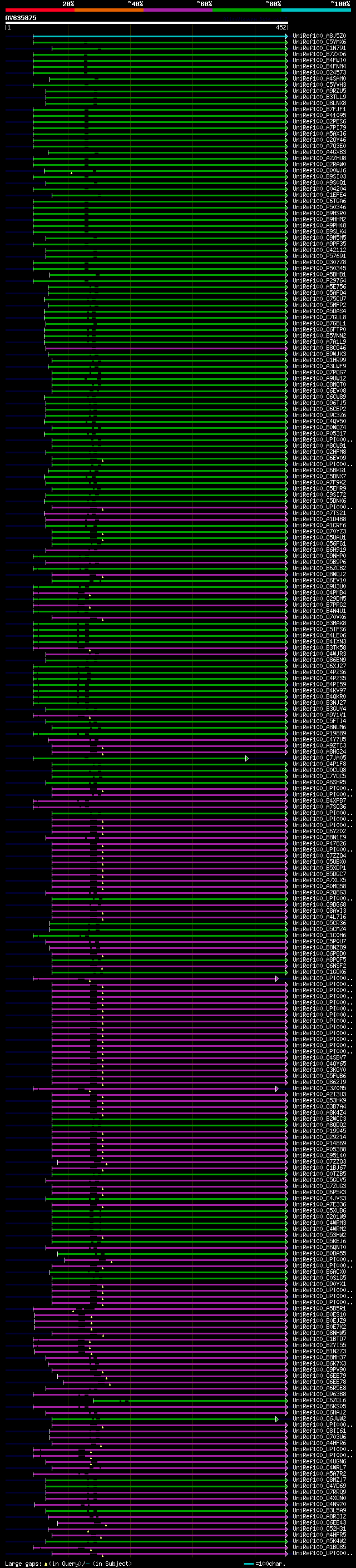The image size is (356, 1568).
Task: Select hit label UniRef100_Q0TZB5
Action: click(319, 1174)
